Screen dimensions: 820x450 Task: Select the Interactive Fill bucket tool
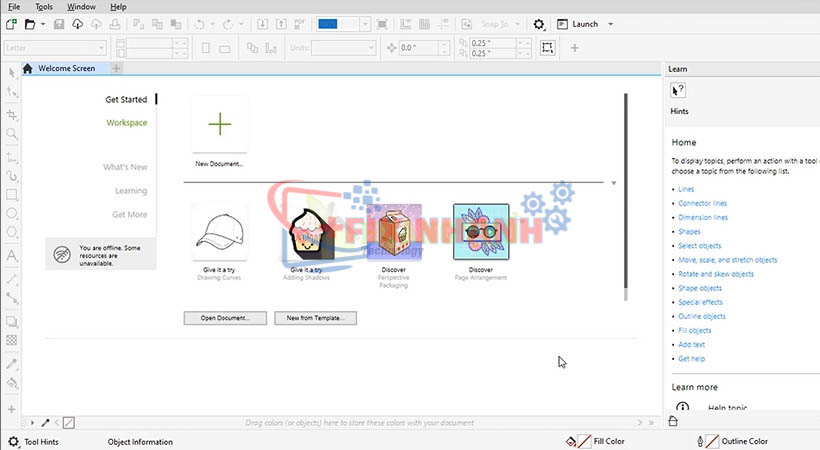pos(12,383)
